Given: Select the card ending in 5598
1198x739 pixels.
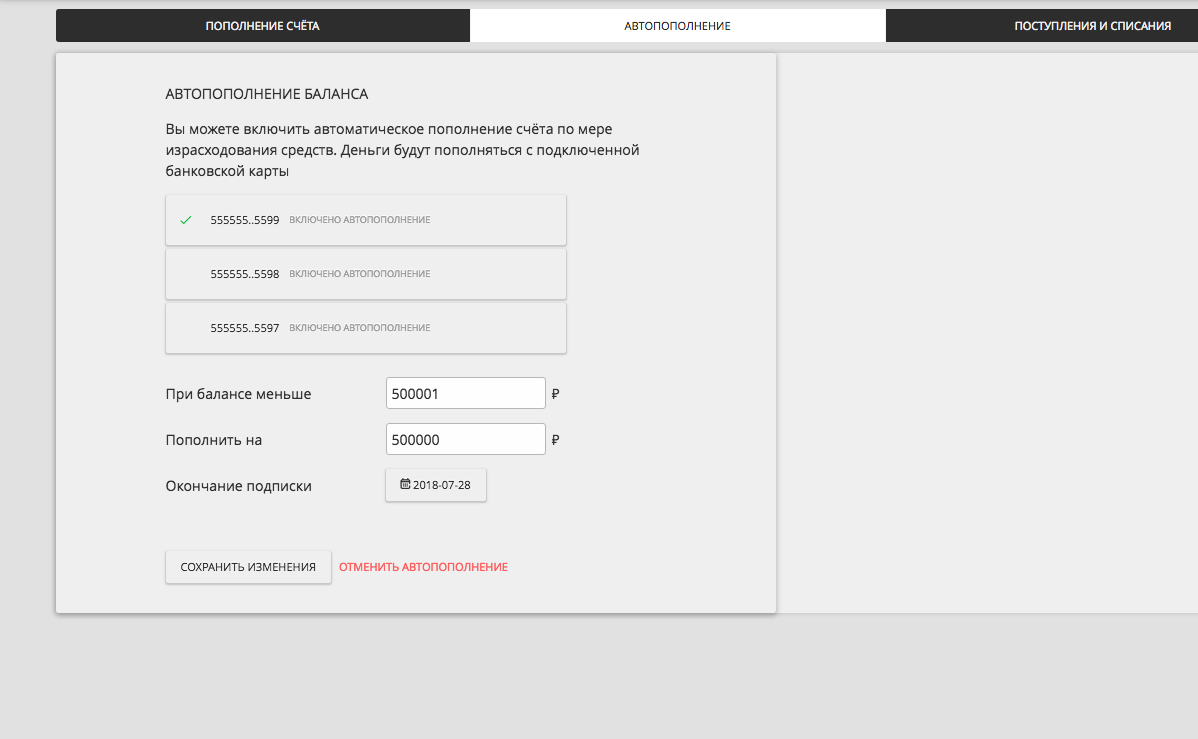Looking at the screenshot, I should pos(365,274).
